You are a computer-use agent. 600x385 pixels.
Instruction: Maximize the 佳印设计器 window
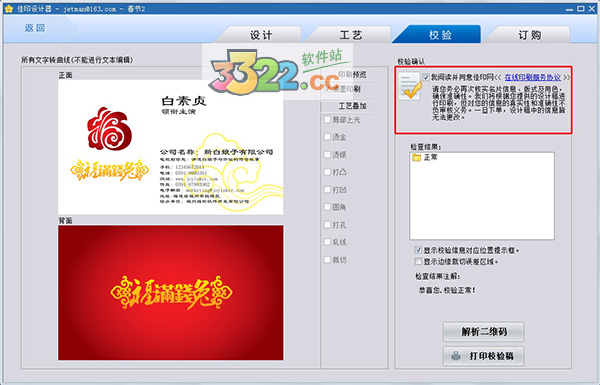(581, 8)
